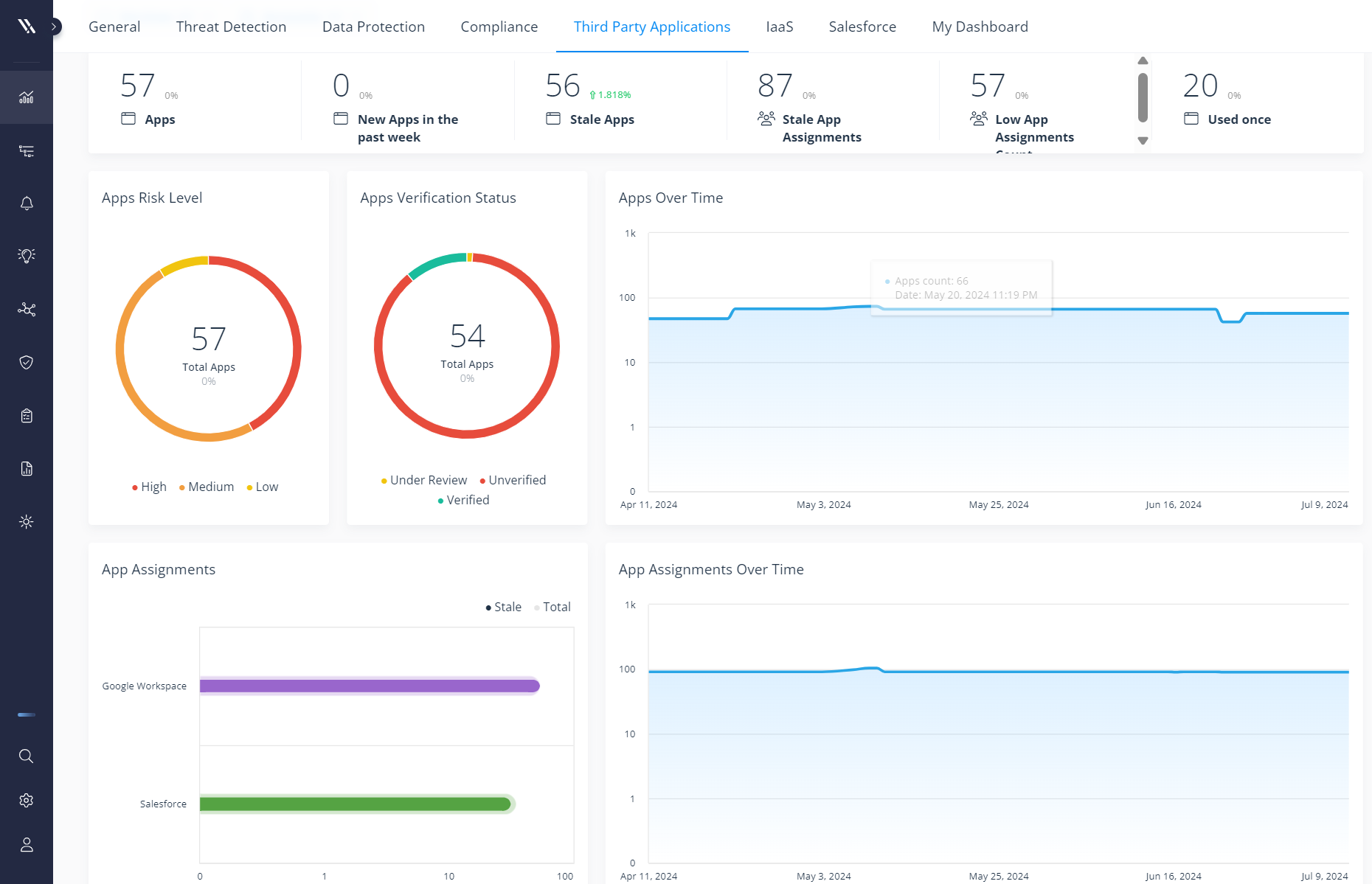Click the App Assignments Over Time title
Screen dimensions: 1372x884
[711, 569]
